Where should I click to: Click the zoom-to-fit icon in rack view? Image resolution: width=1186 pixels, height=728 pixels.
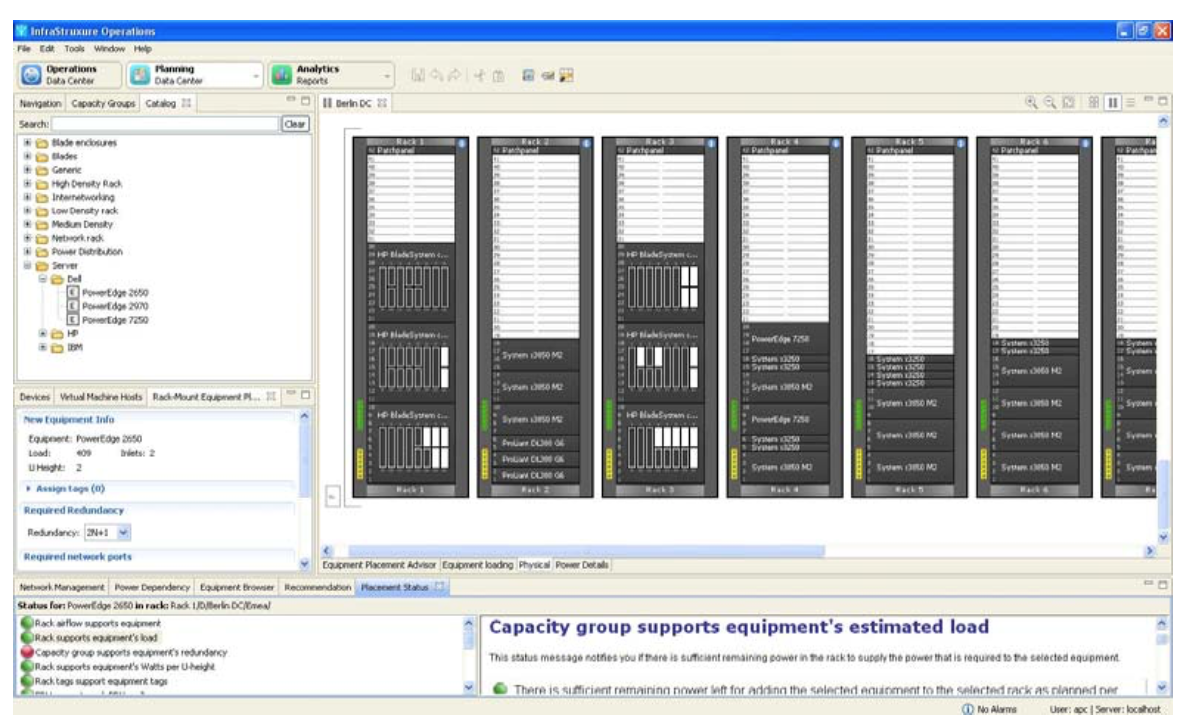[x=1068, y=103]
